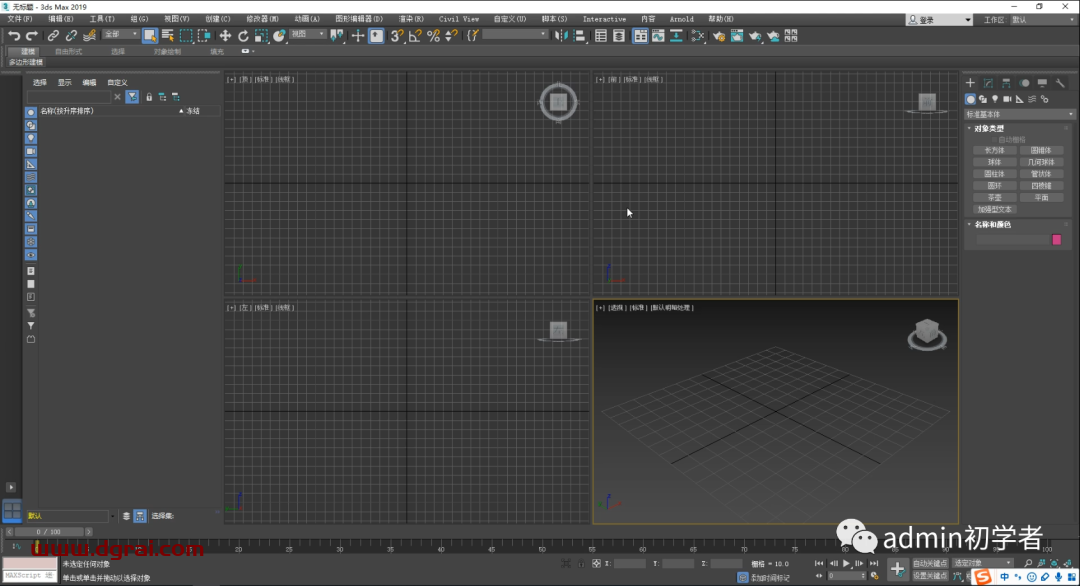Open the Hierarchy panel tab icon
Viewport: 1080px width, 586px height.
[x=1006, y=83]
